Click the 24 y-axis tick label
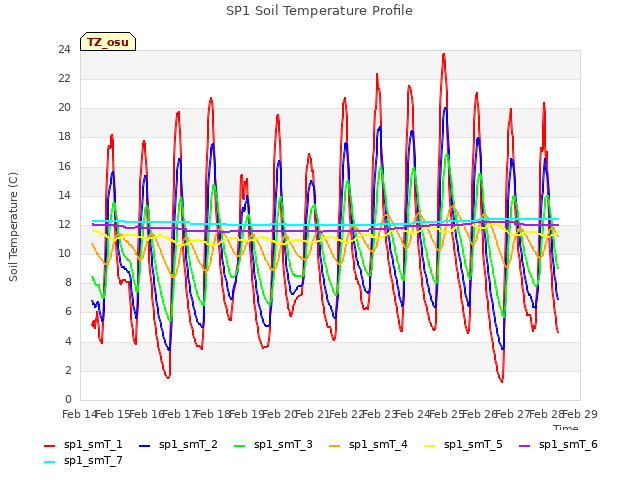640x480 pixels. 64,50
